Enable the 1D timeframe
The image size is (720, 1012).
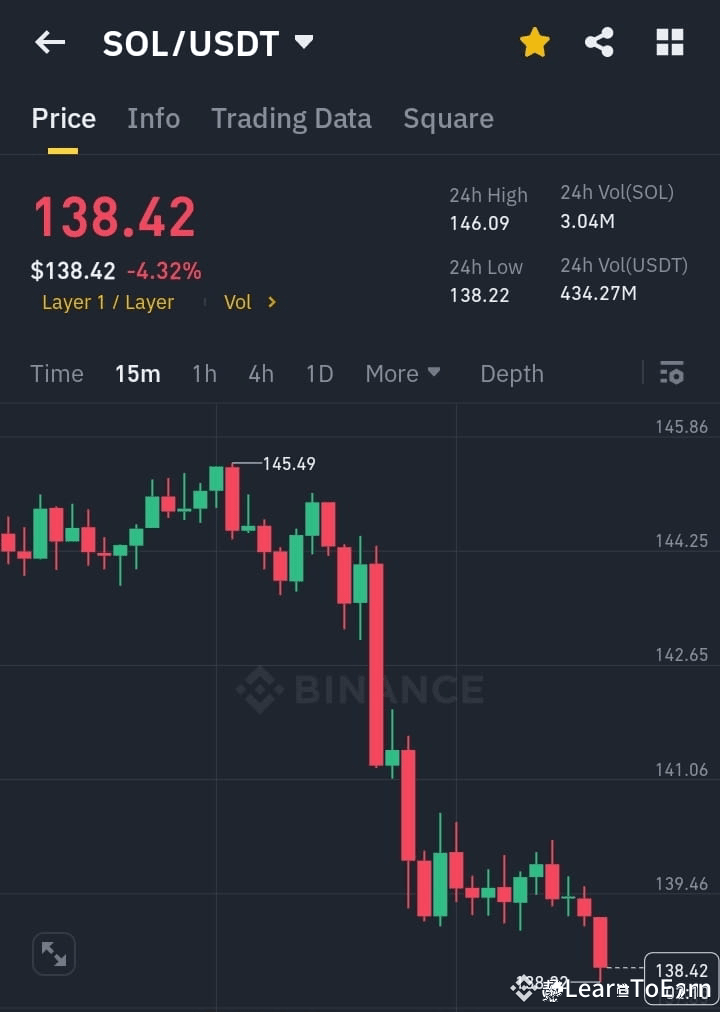pos(319,373)
